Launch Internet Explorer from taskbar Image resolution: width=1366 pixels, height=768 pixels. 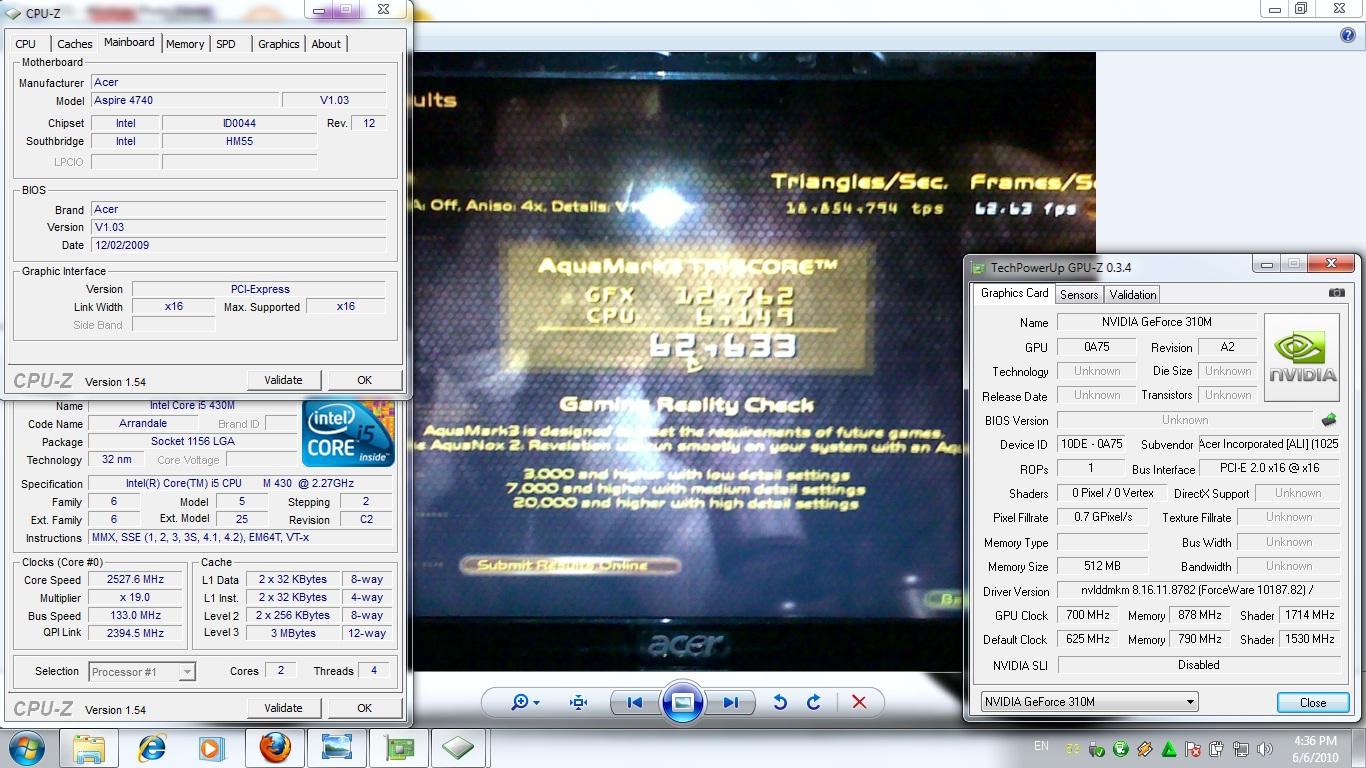click(x=151, y=748)
